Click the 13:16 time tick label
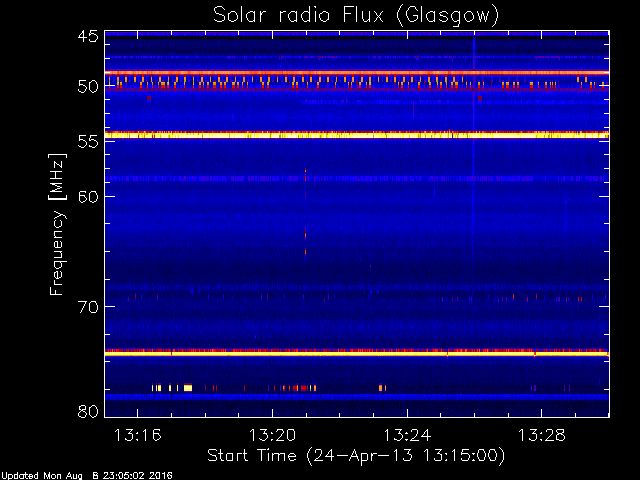Image resolution: width=640 pixels, height=480 pixels. pos(138,435)
